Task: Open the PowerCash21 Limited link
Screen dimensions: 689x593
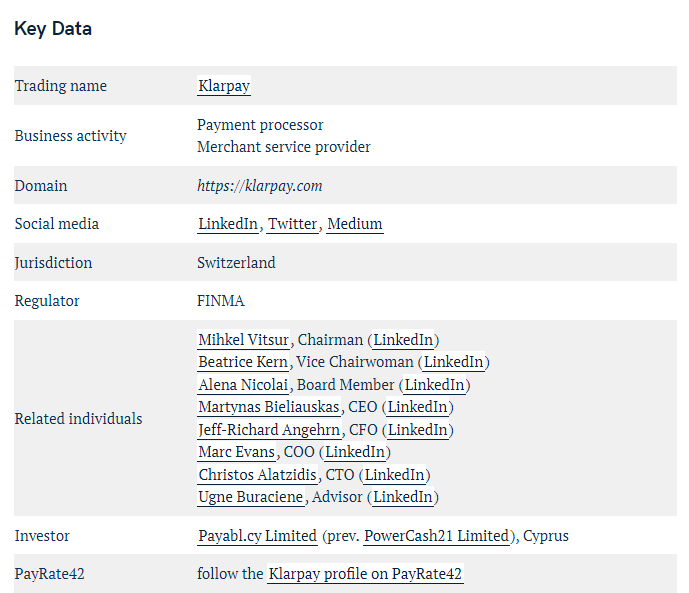Action: pyautogui.click(x=436, y=536)
